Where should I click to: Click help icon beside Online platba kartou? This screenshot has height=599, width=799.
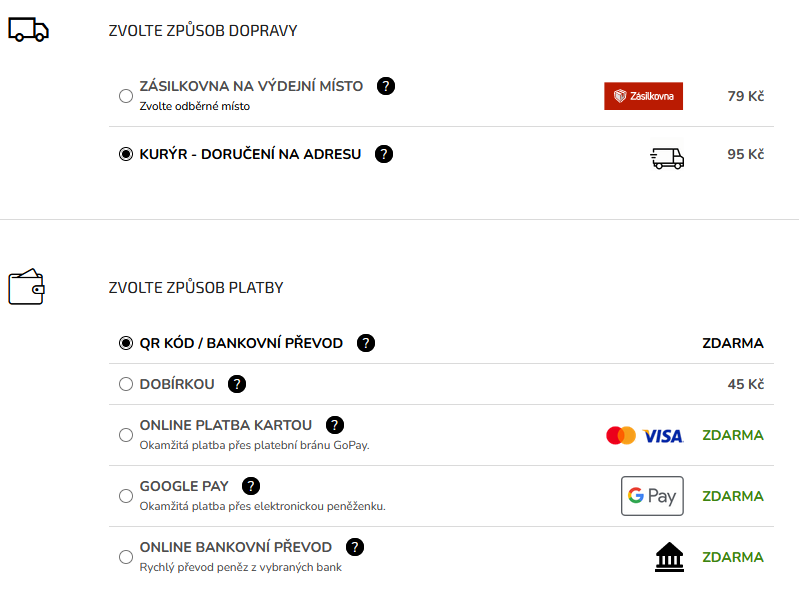pyautogui.click(x=335, y=425)
